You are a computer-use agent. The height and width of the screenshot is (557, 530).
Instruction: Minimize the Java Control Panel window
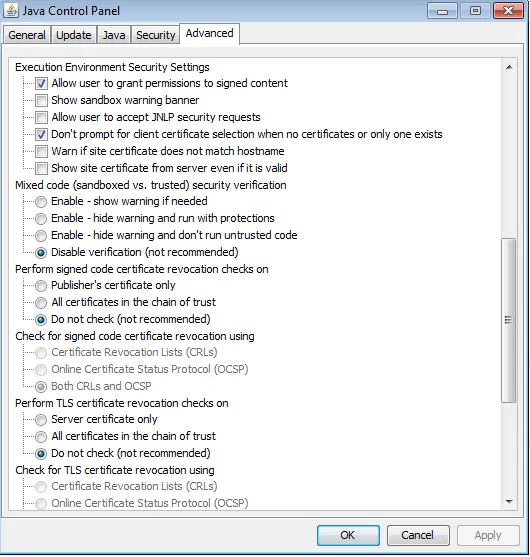coord(442,11)
